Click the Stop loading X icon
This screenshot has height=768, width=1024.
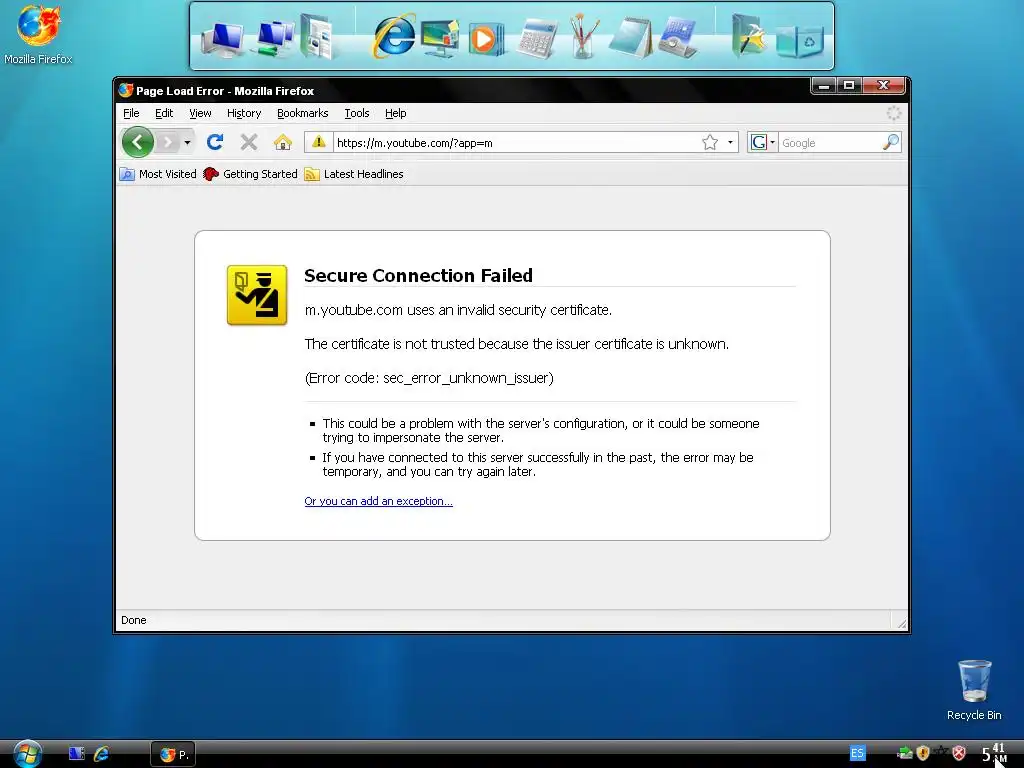click(249, 142)
